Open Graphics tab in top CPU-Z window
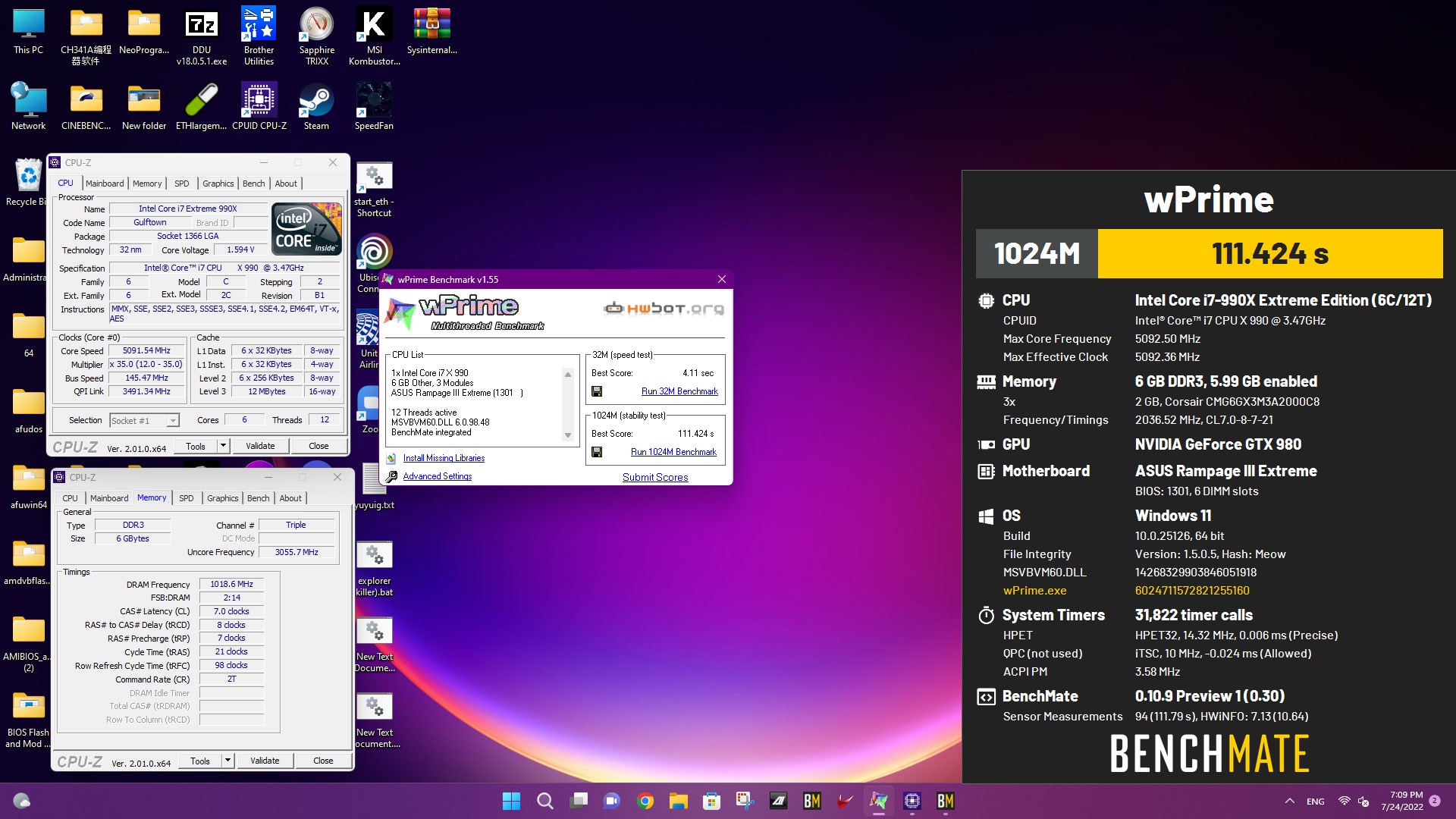This screenshot has width=1456, height=819. [x=218, y=184]
